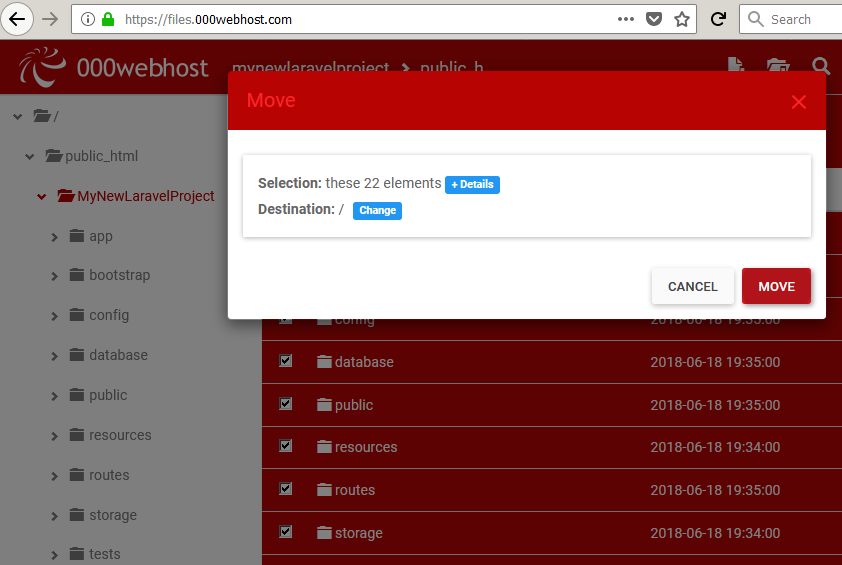
Task: Click mynewlaravelproject breadcrumb
Action: (310, 67)
